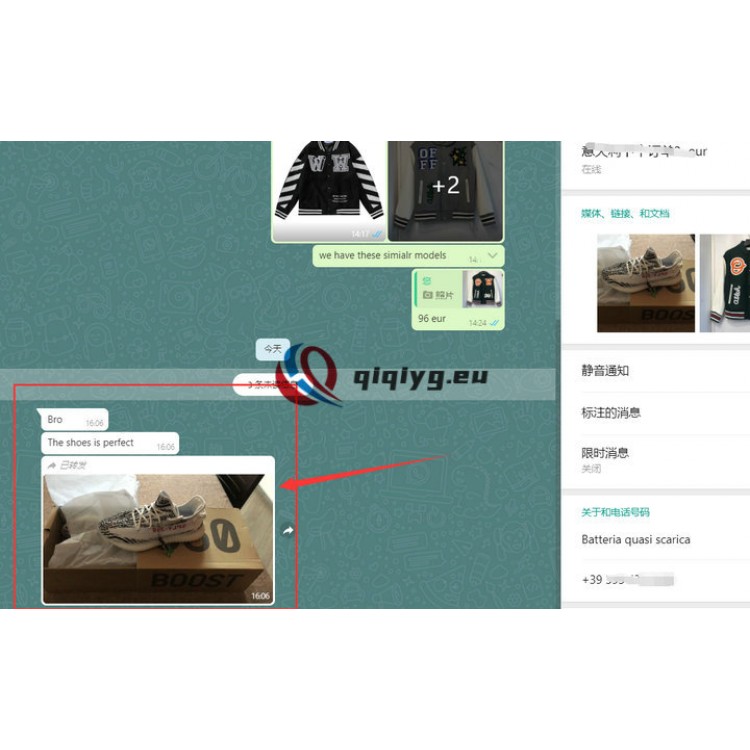This screenshot has height=750, width=750.
Task: Click the quoted photo thumbnail in '96 eur' reply
Action: [x=482, y=289]
